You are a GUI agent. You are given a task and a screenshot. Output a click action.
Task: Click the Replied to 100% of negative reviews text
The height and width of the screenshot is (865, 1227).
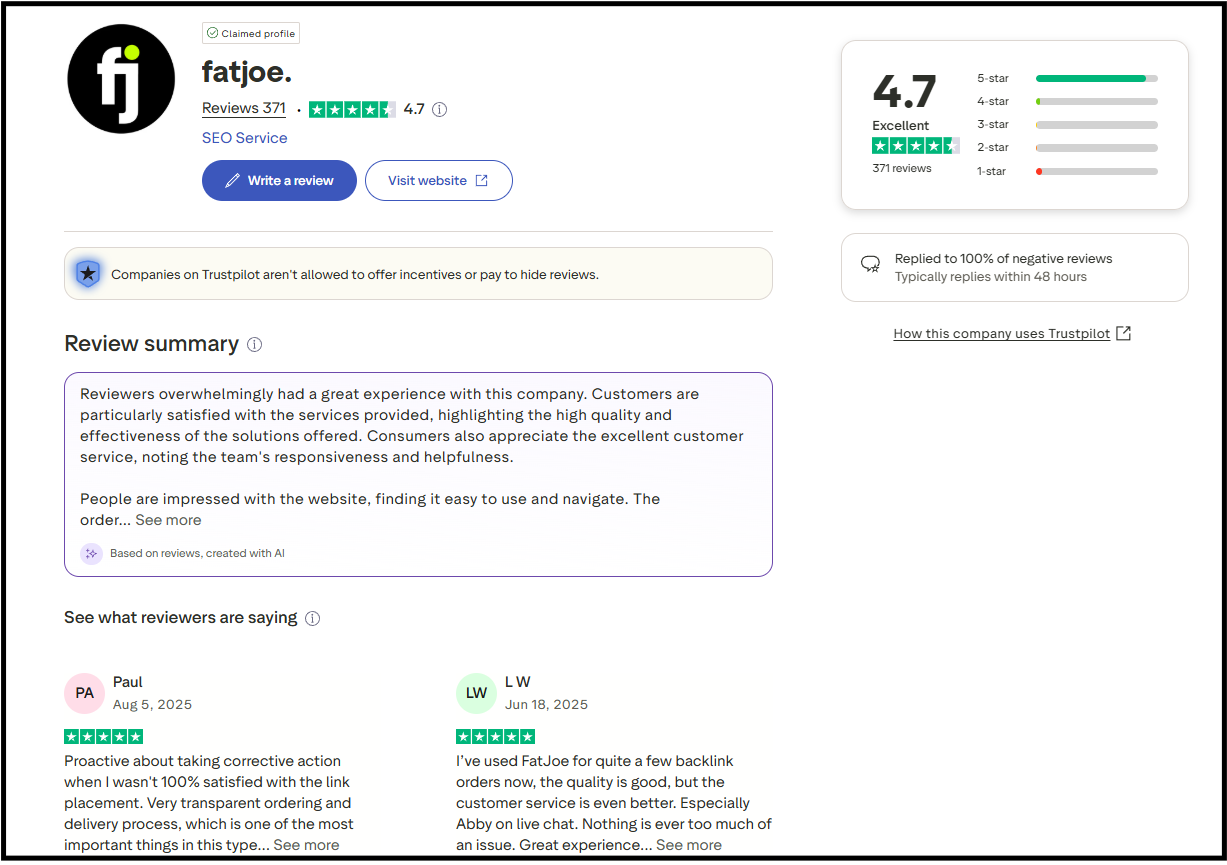pyautogui.click(x=1003, y=258)
